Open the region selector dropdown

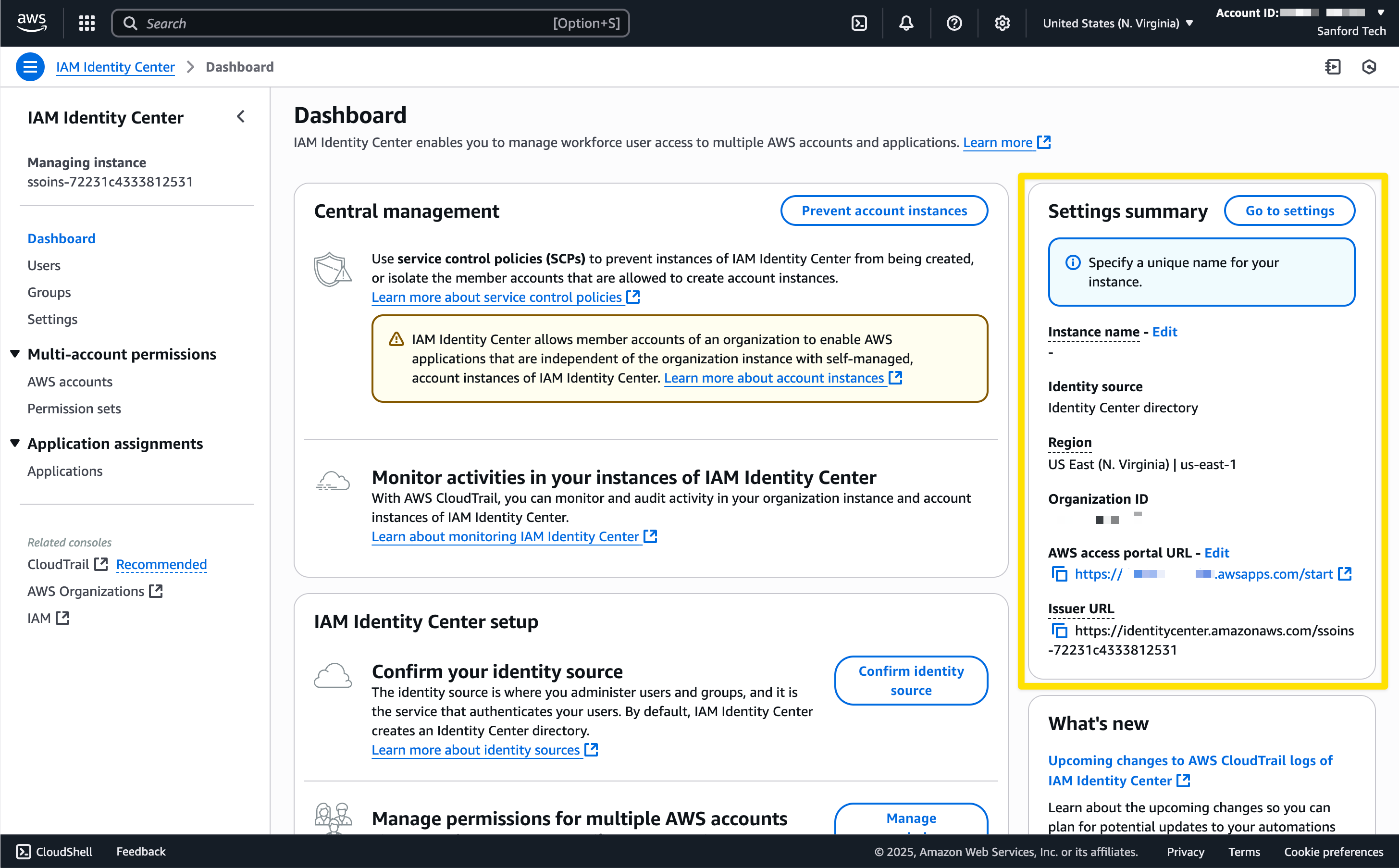[1118, 23]
